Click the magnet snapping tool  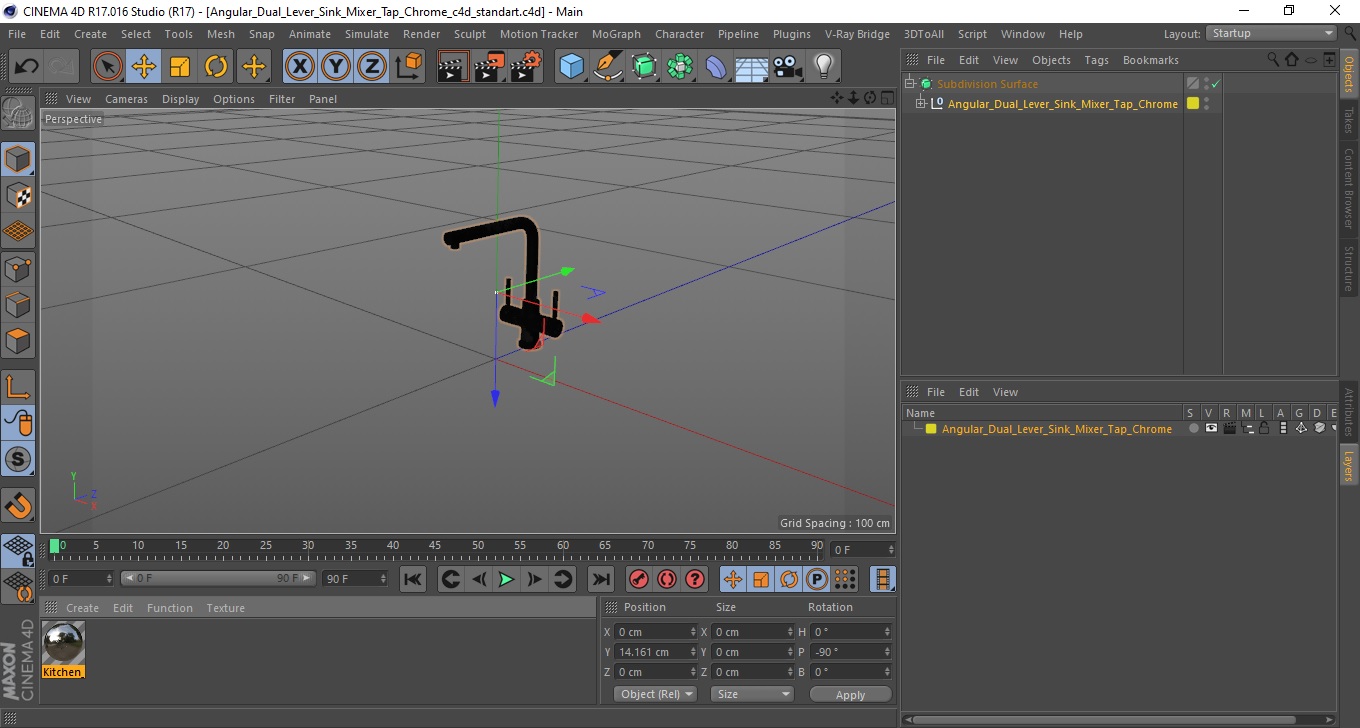[x=18, y=505]
